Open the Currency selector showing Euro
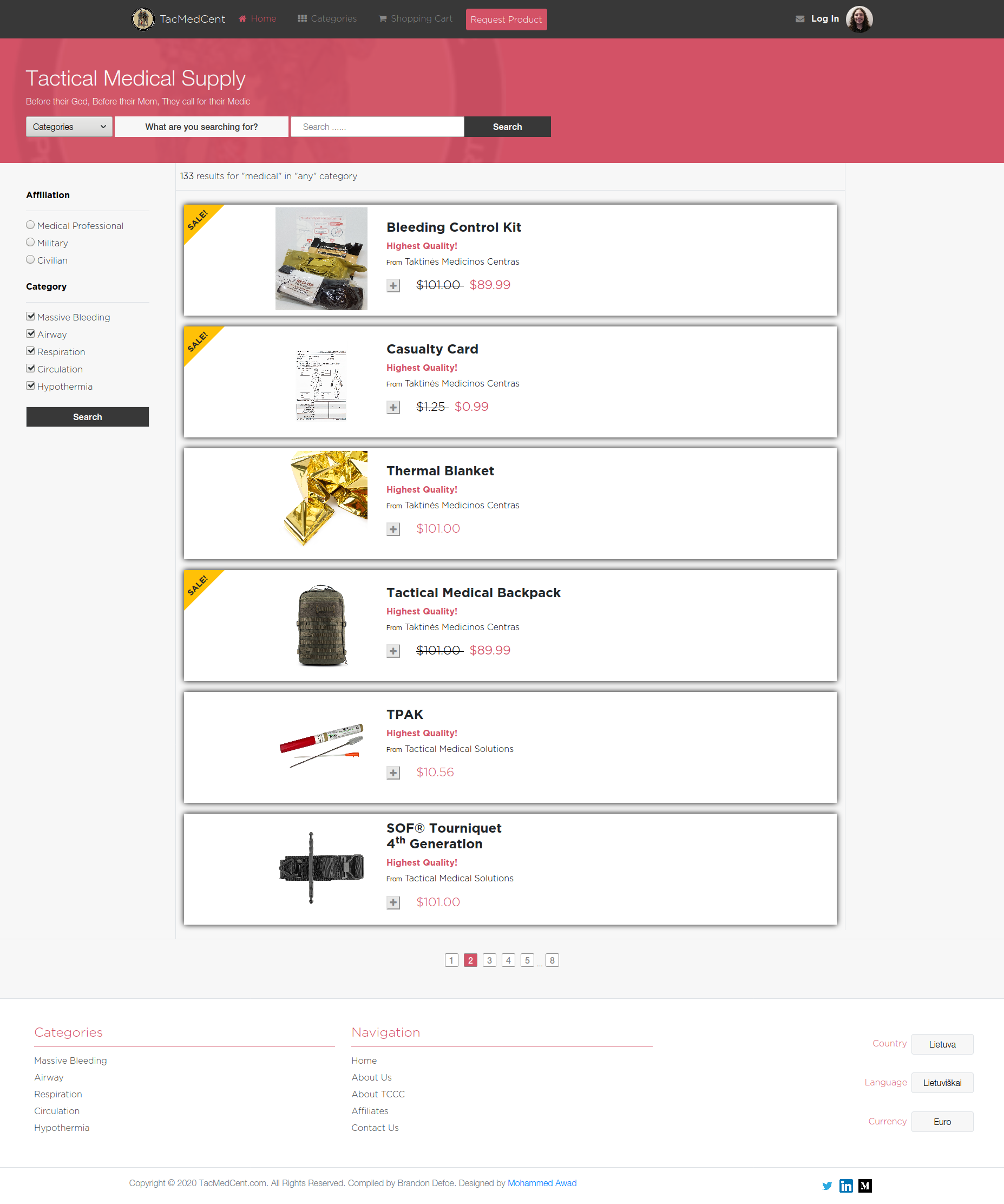This screenshot has width=1004, height=1204. pos(942,1121)
